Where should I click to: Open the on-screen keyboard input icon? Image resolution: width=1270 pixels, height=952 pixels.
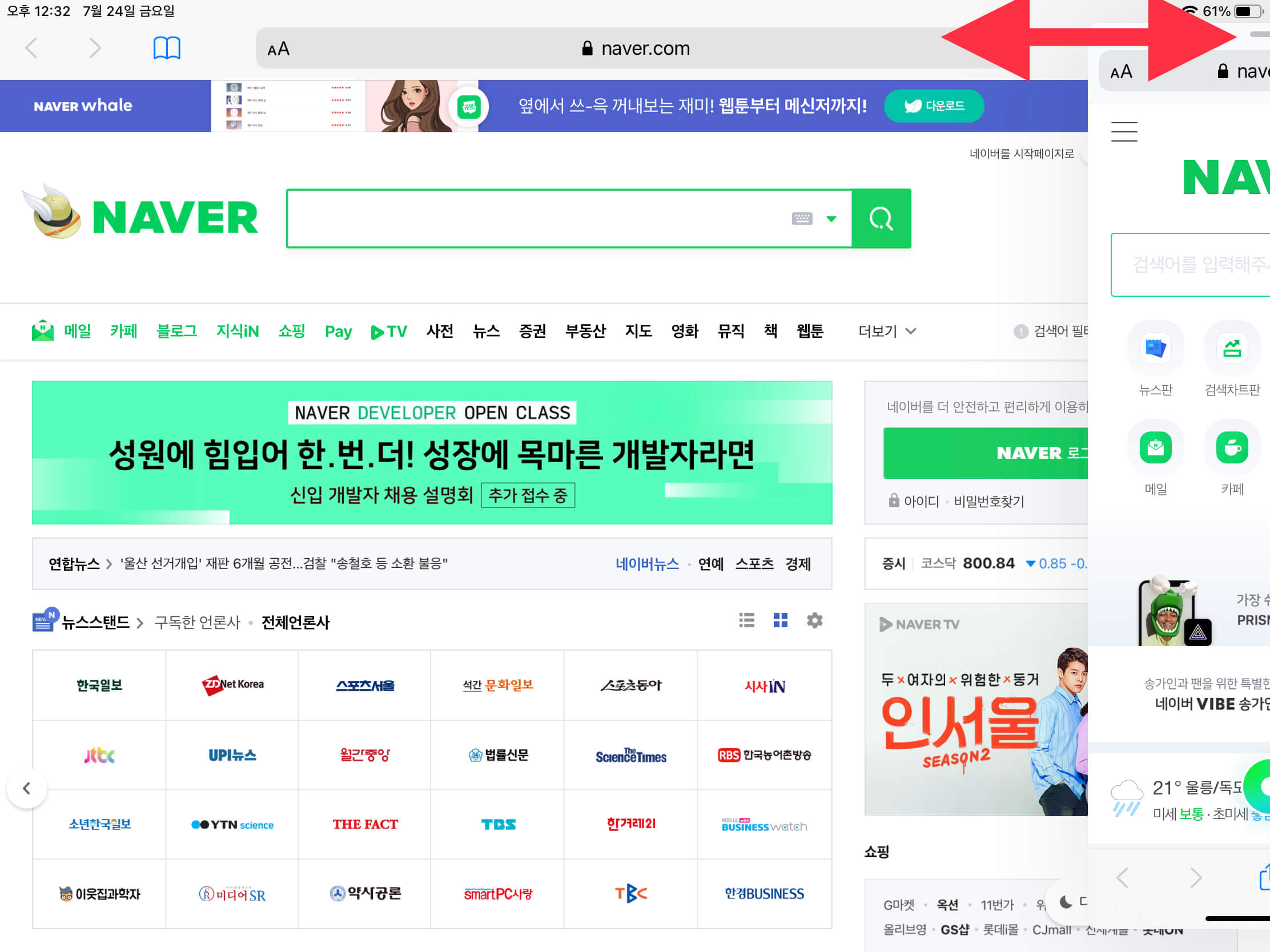802,219
